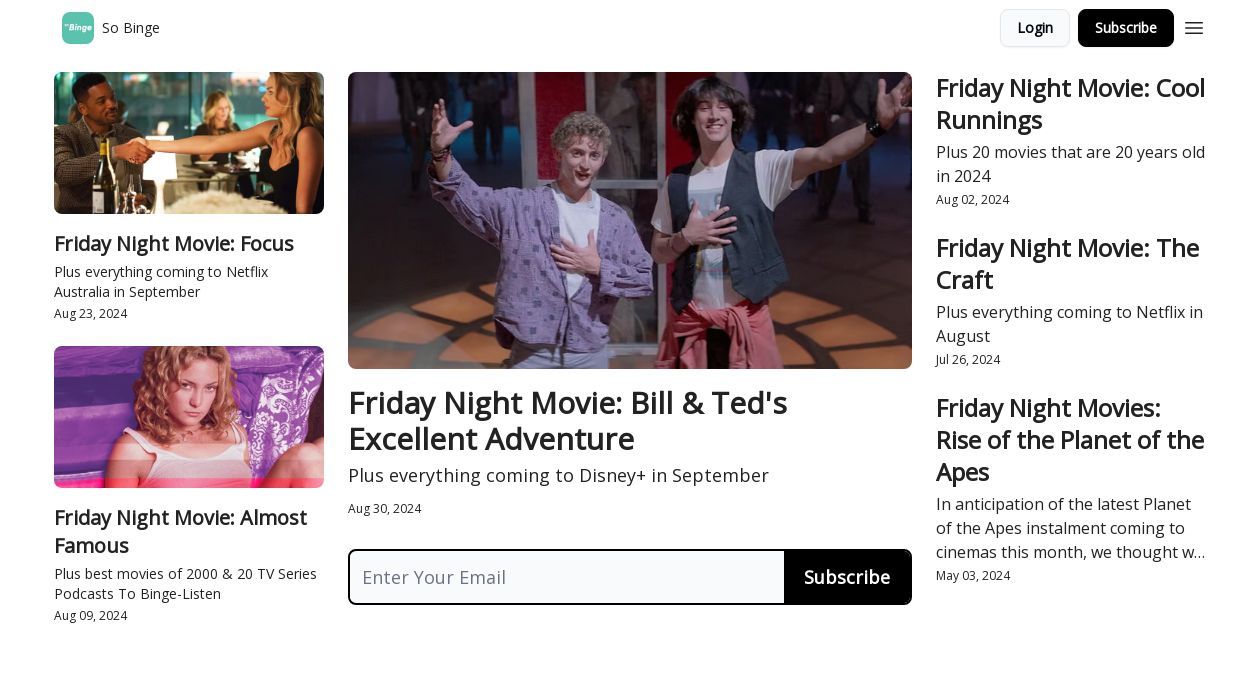
Task: Open the Bill & Ted's featured image
Action: pos(630,220)
